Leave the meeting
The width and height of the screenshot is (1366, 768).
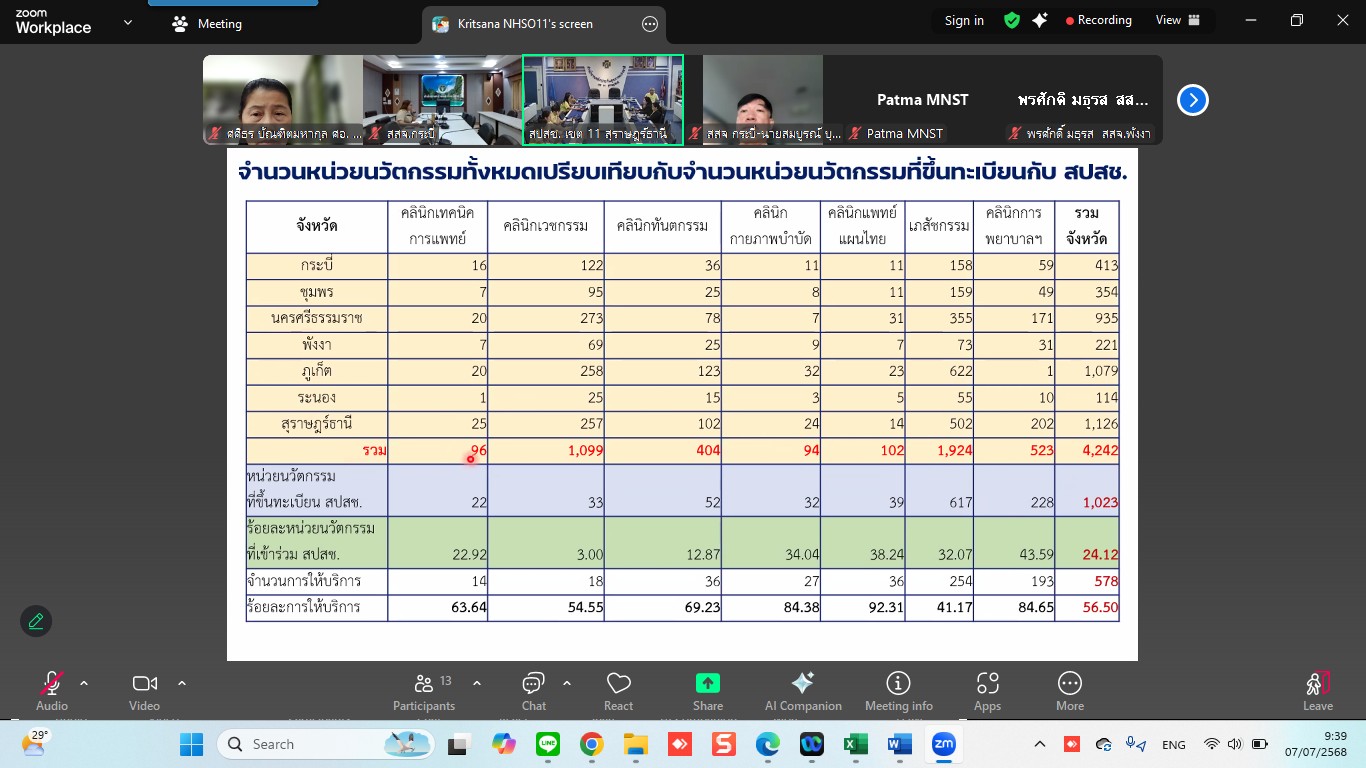click(x=1317, y=688)
